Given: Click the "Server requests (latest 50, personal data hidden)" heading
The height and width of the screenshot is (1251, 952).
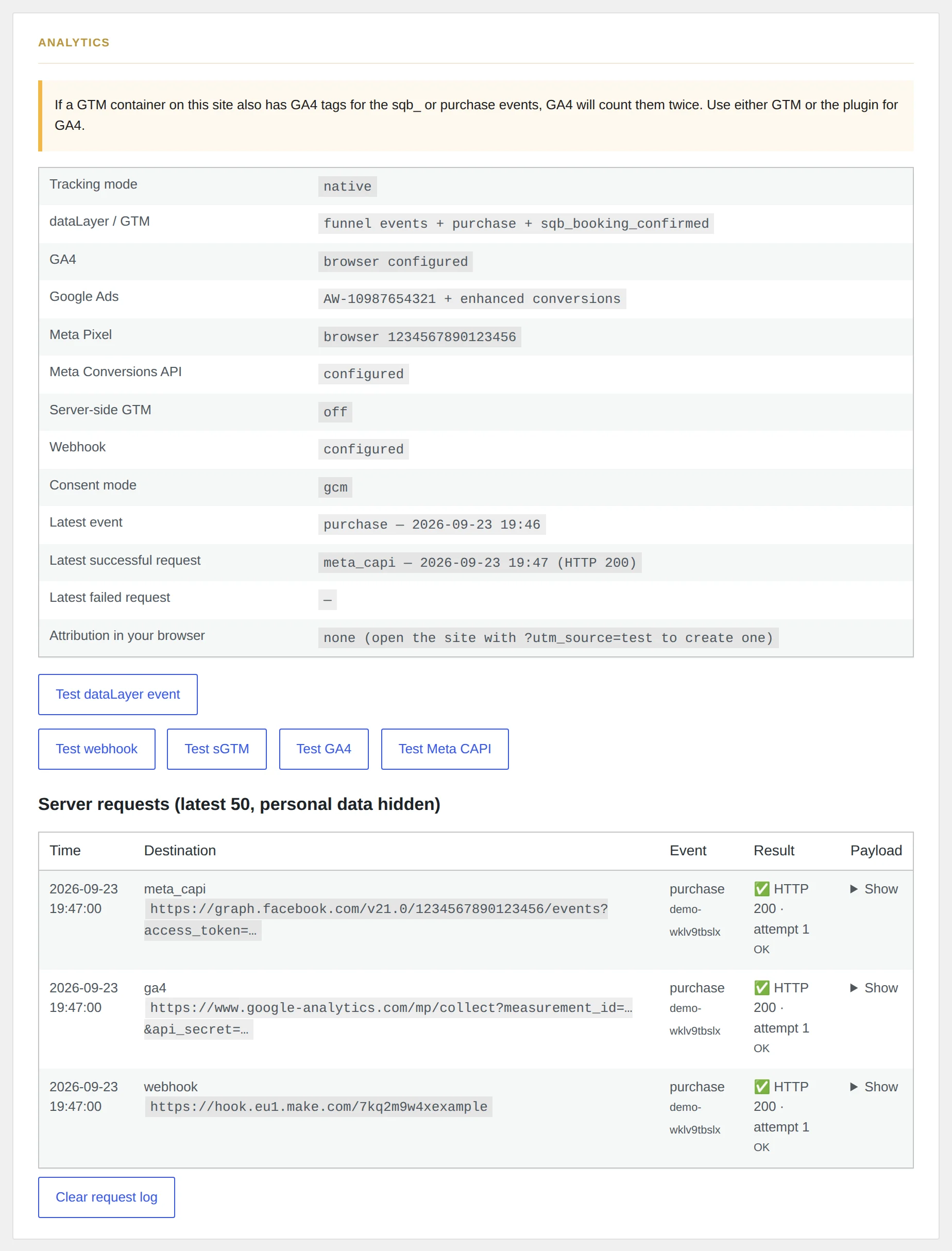Looking at the screenshot, I should pyautogui.click(x=239, y=804).
